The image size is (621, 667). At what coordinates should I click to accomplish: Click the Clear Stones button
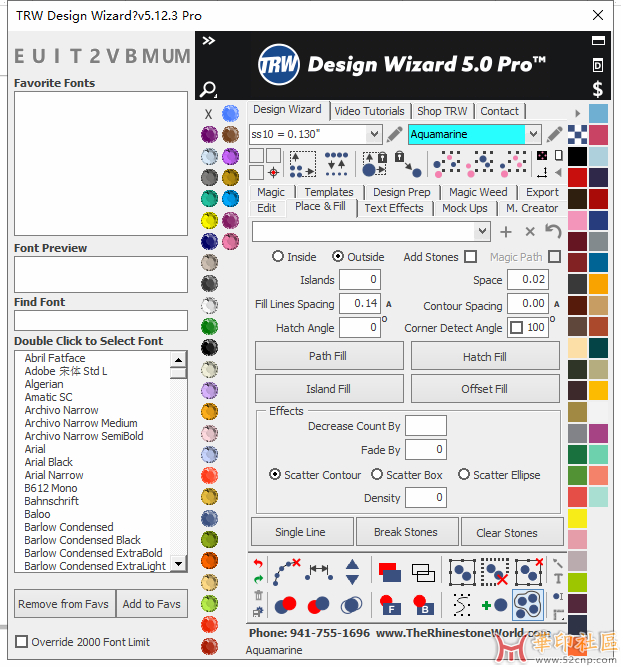(x=512, y=532)
